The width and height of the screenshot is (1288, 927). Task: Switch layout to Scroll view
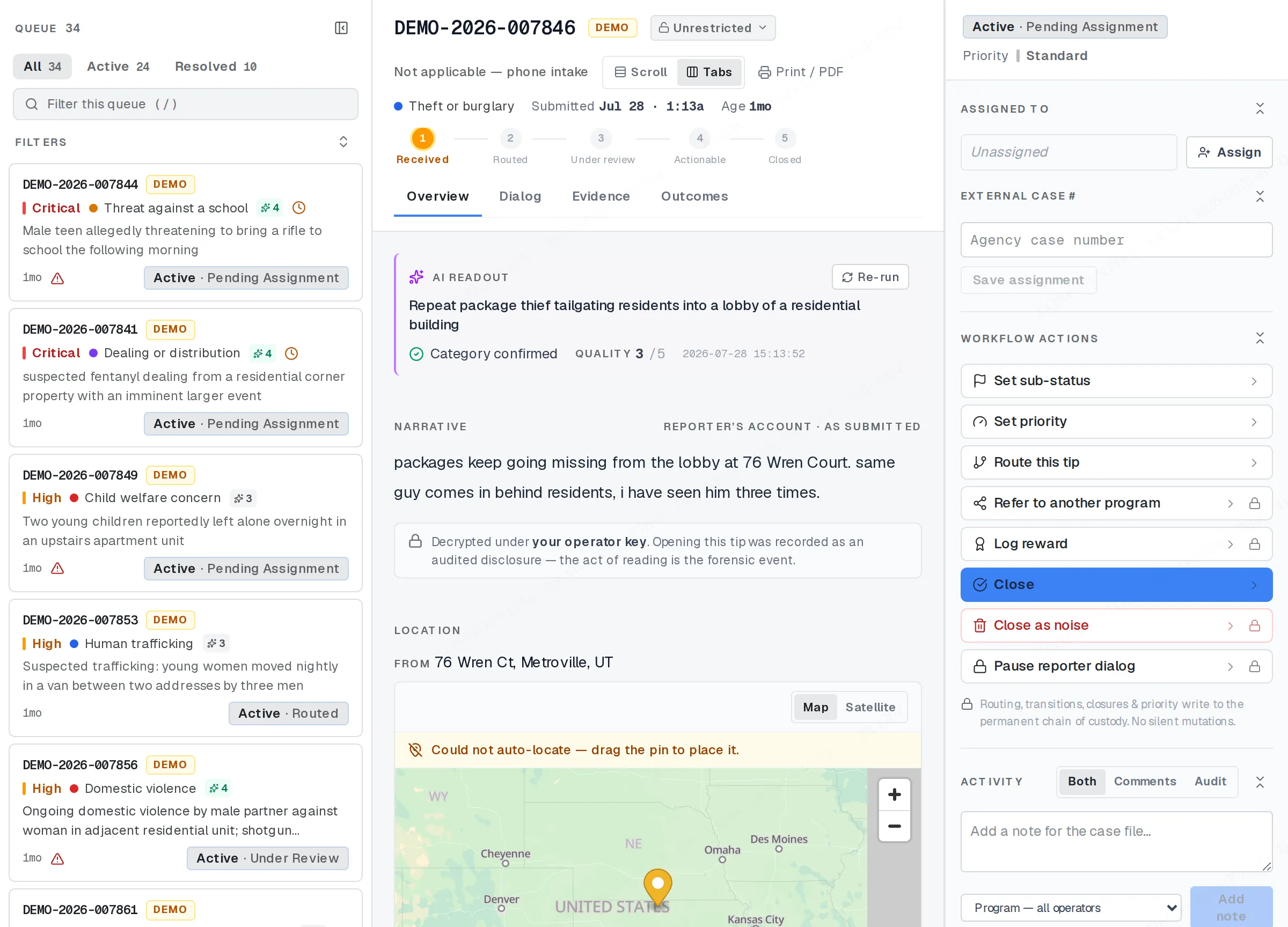[x=641, y=72]
